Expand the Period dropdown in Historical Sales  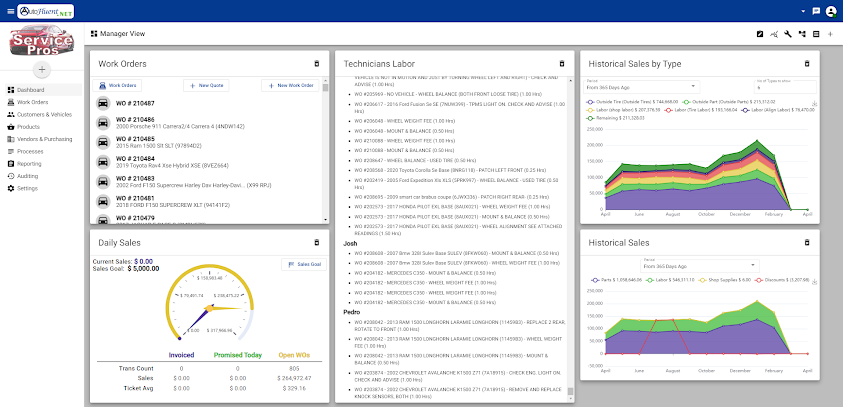pyautogui.click(x=699, y=266)
